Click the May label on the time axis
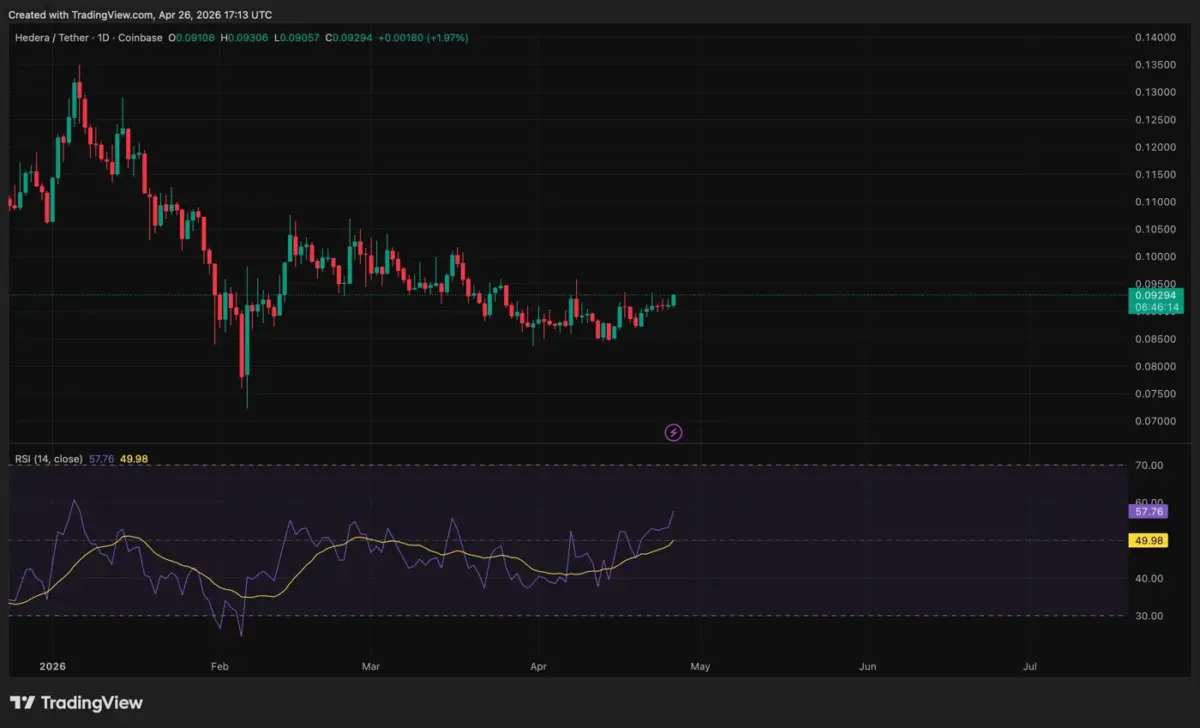The height and width of the screenshot is (728, 1200). tap(700, 665)
